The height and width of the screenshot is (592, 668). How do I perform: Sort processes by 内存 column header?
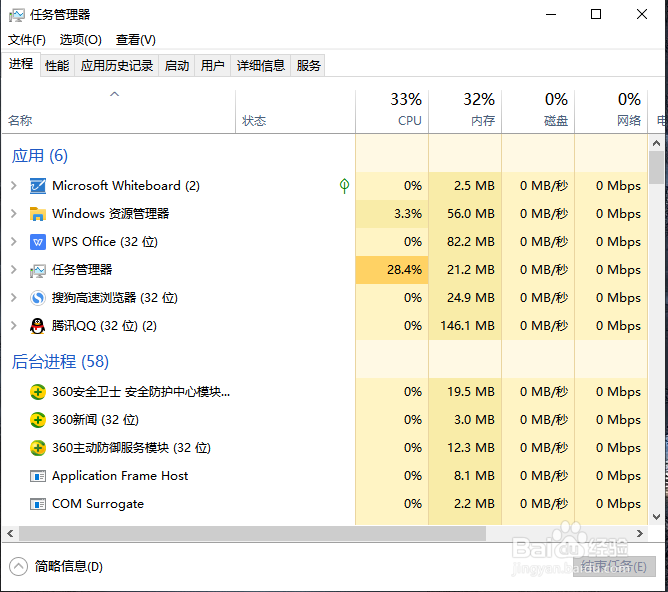tap(465, 112)
